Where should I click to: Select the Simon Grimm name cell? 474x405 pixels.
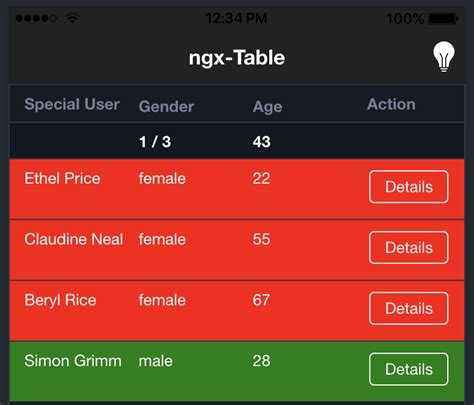pos(73,361)
